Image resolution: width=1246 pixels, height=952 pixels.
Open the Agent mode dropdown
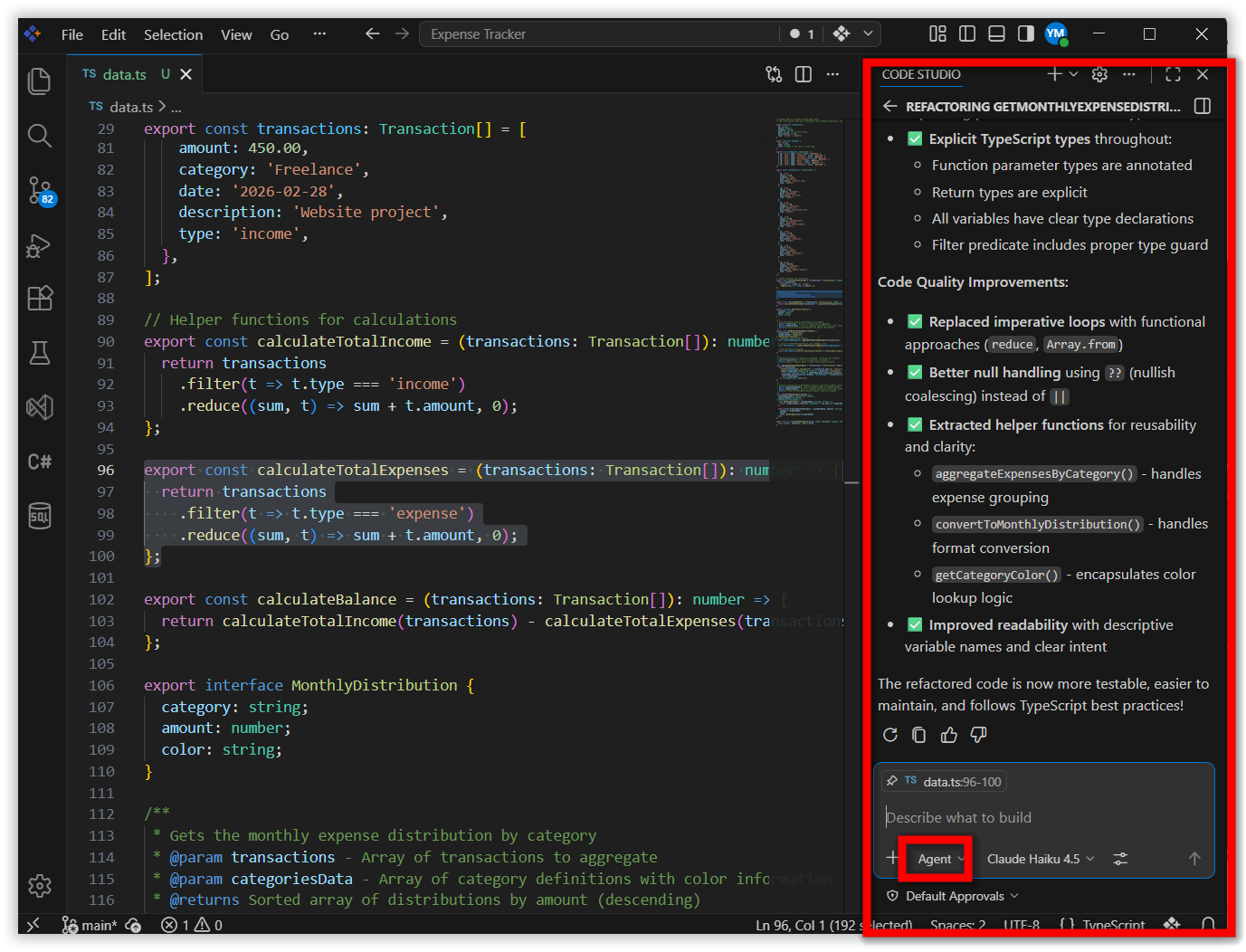(x=941, y=859)
